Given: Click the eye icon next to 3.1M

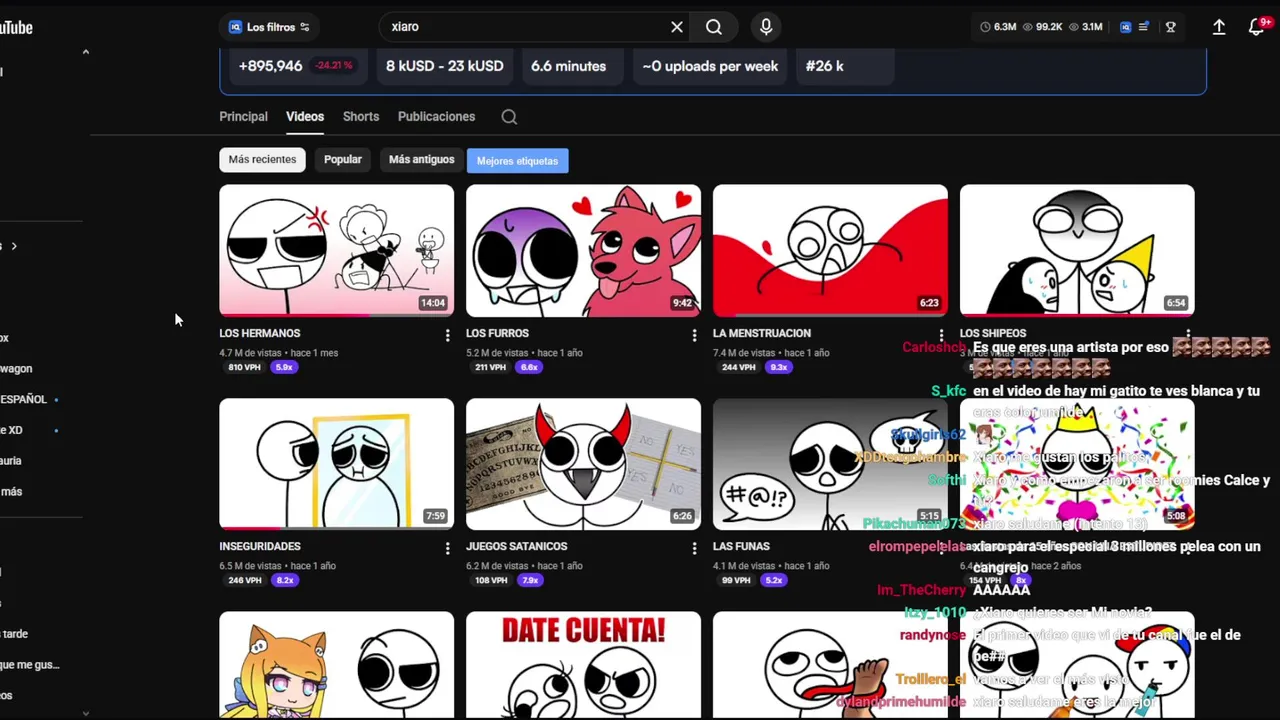Looking at the screenshot, I should [1074, 27].
